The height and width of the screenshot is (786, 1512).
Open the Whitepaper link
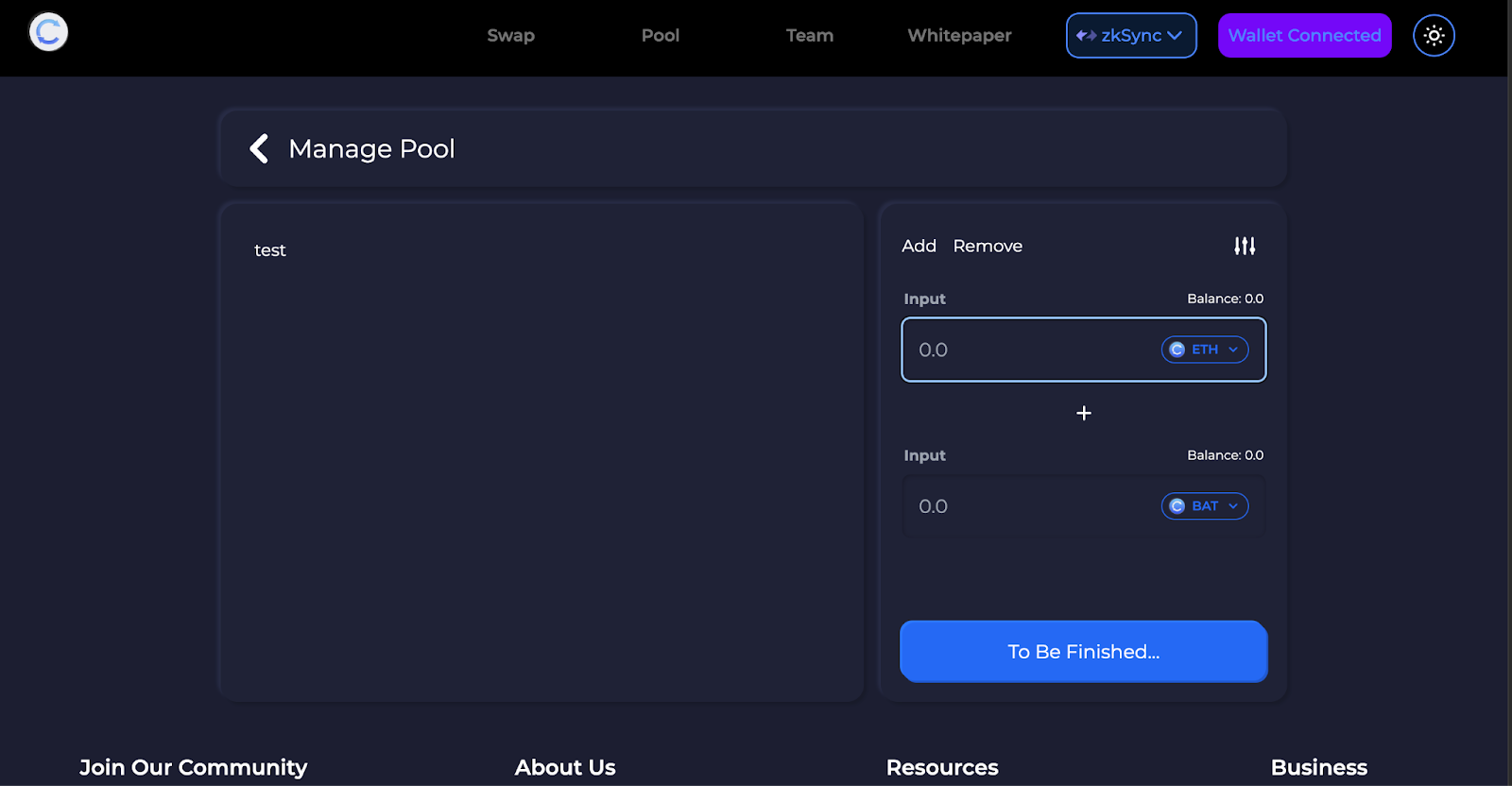[x=959, y=35]
